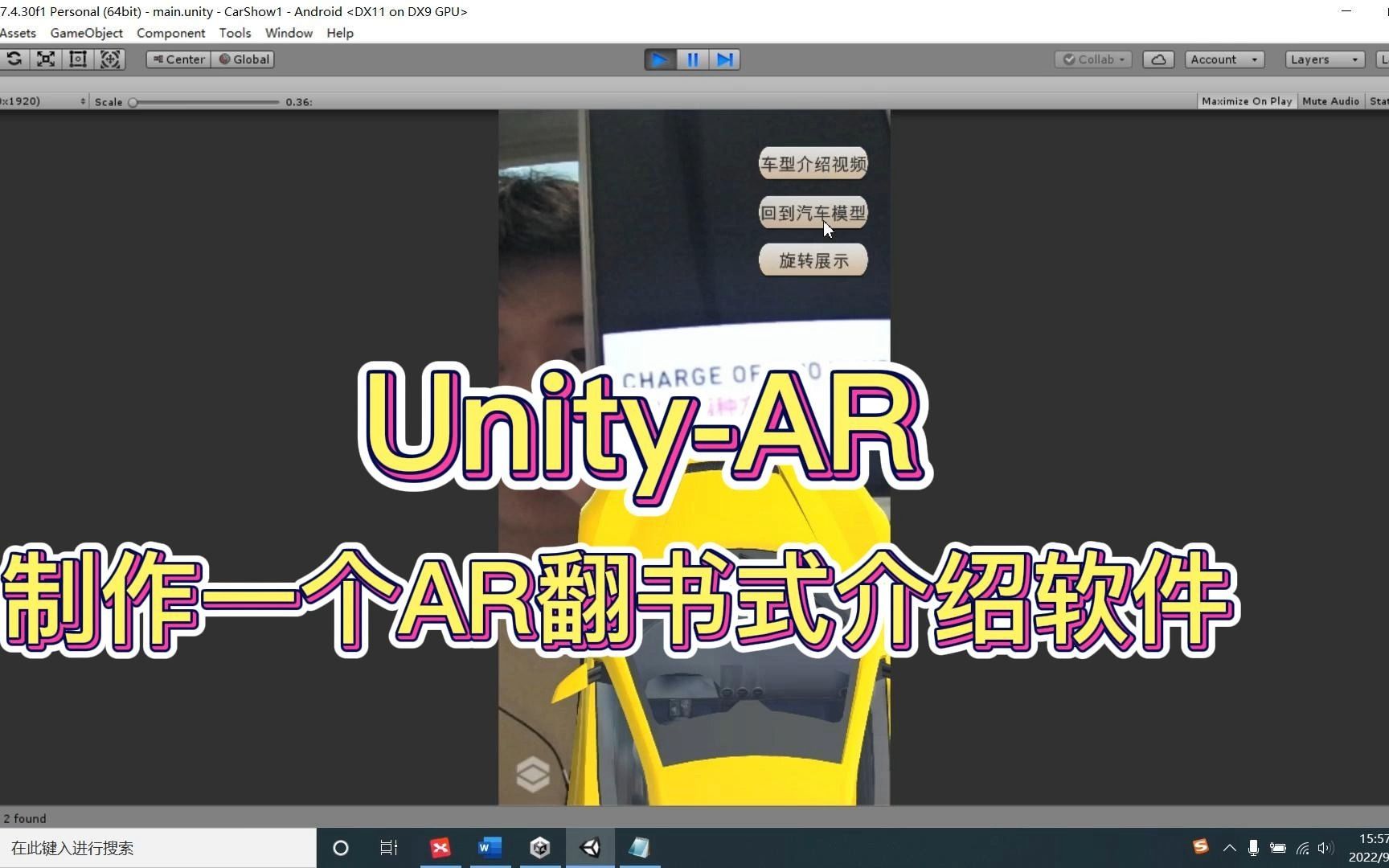Toggle Mute Audio in the game view
The height and width of the screenshot is (868, 1389).
click(x=1330, y=101)
